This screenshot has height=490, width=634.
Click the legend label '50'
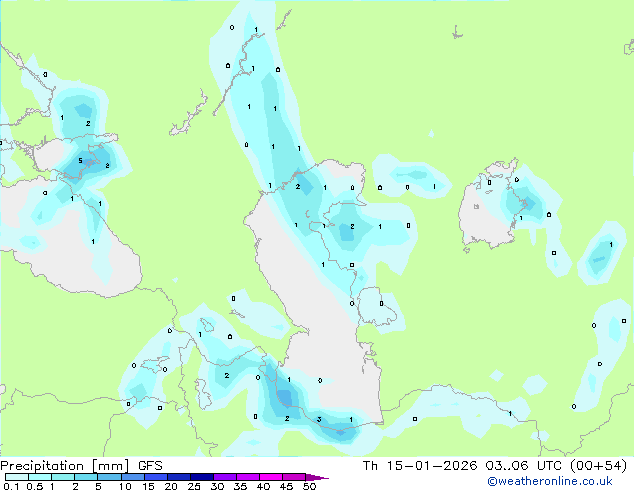coord(309,486)
